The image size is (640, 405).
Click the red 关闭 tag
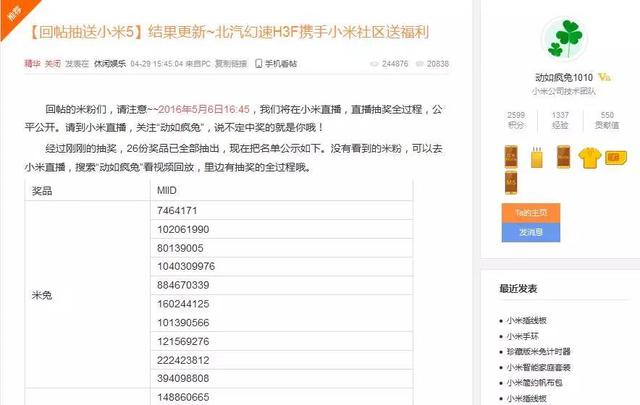click(x=53, y=64)
